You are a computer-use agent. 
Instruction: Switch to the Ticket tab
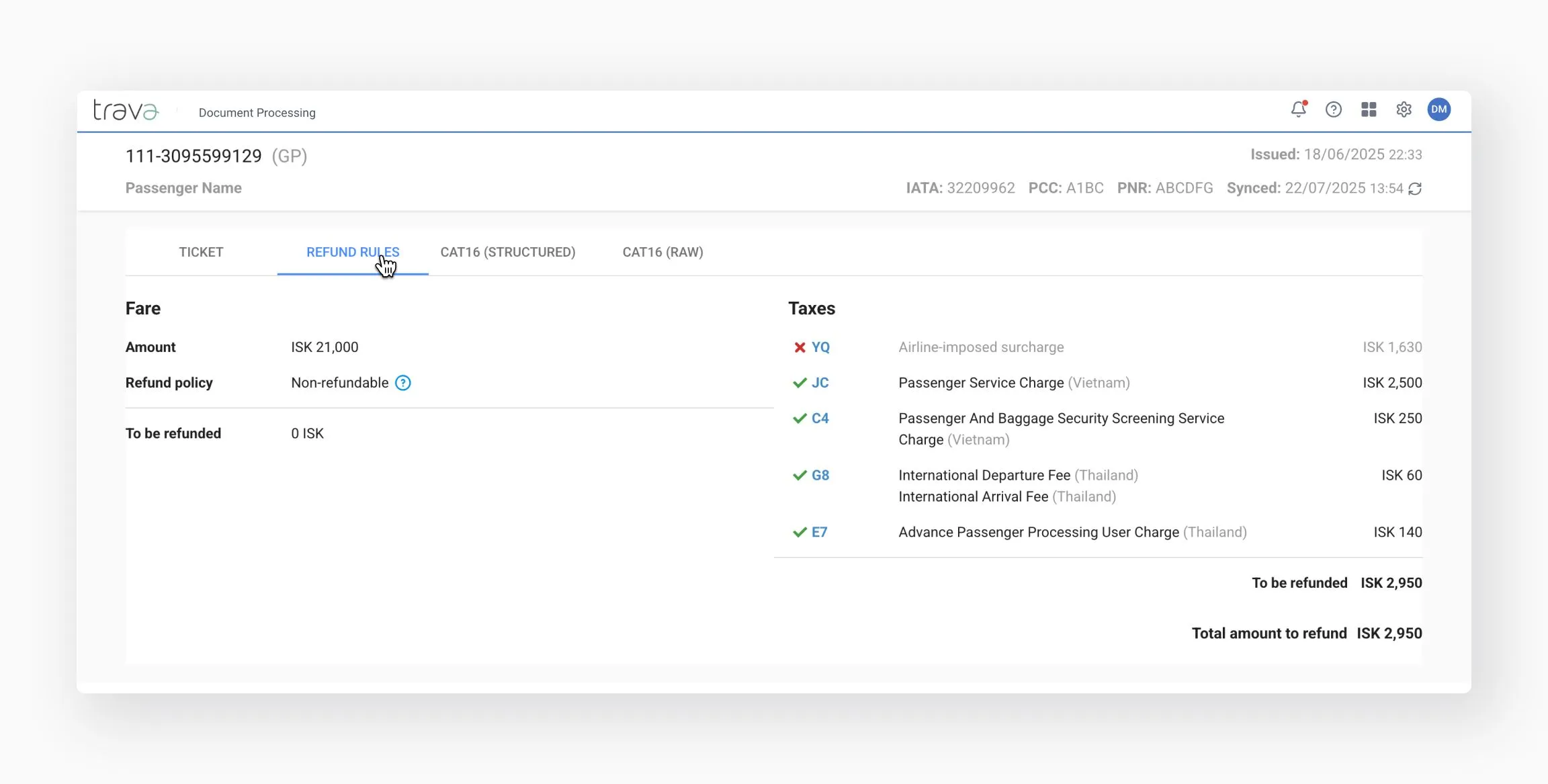click(x=201, y=252)
